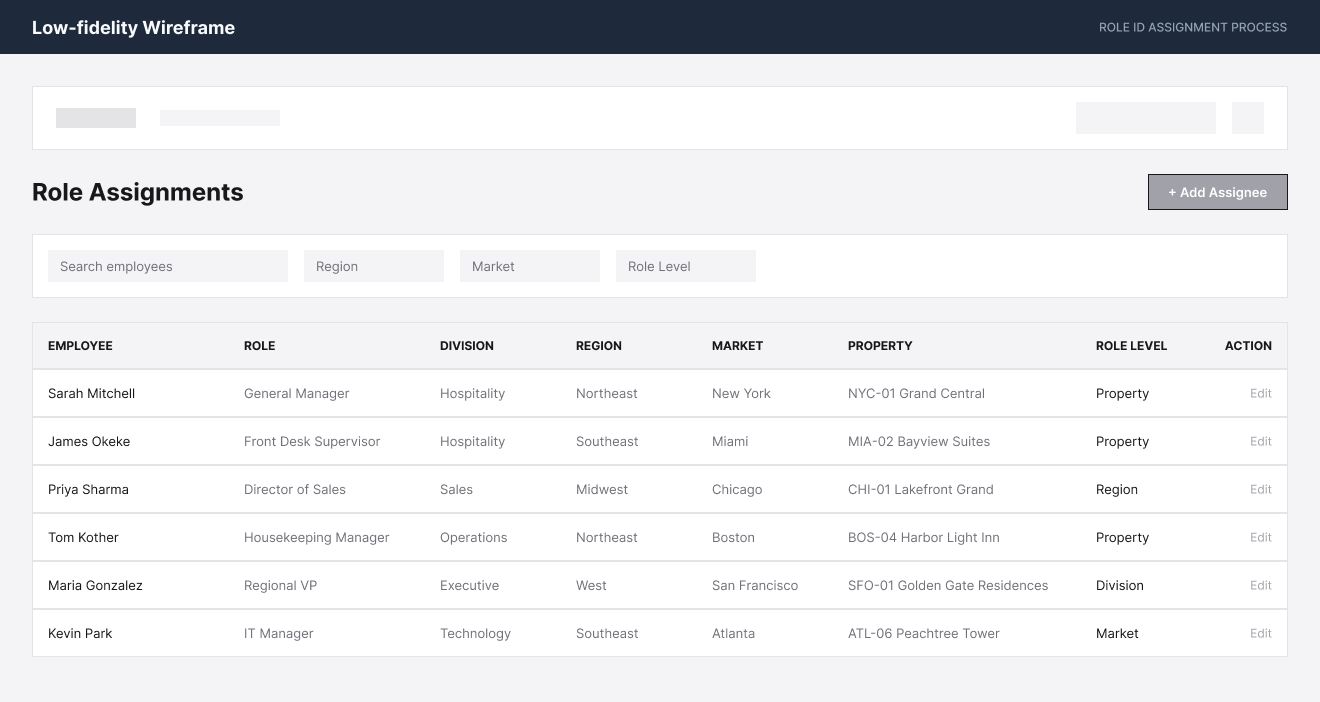The image size is (1320, 702).
Task: Edit Kevin Park's role assignment
Action: click(x=1261, y=633)
